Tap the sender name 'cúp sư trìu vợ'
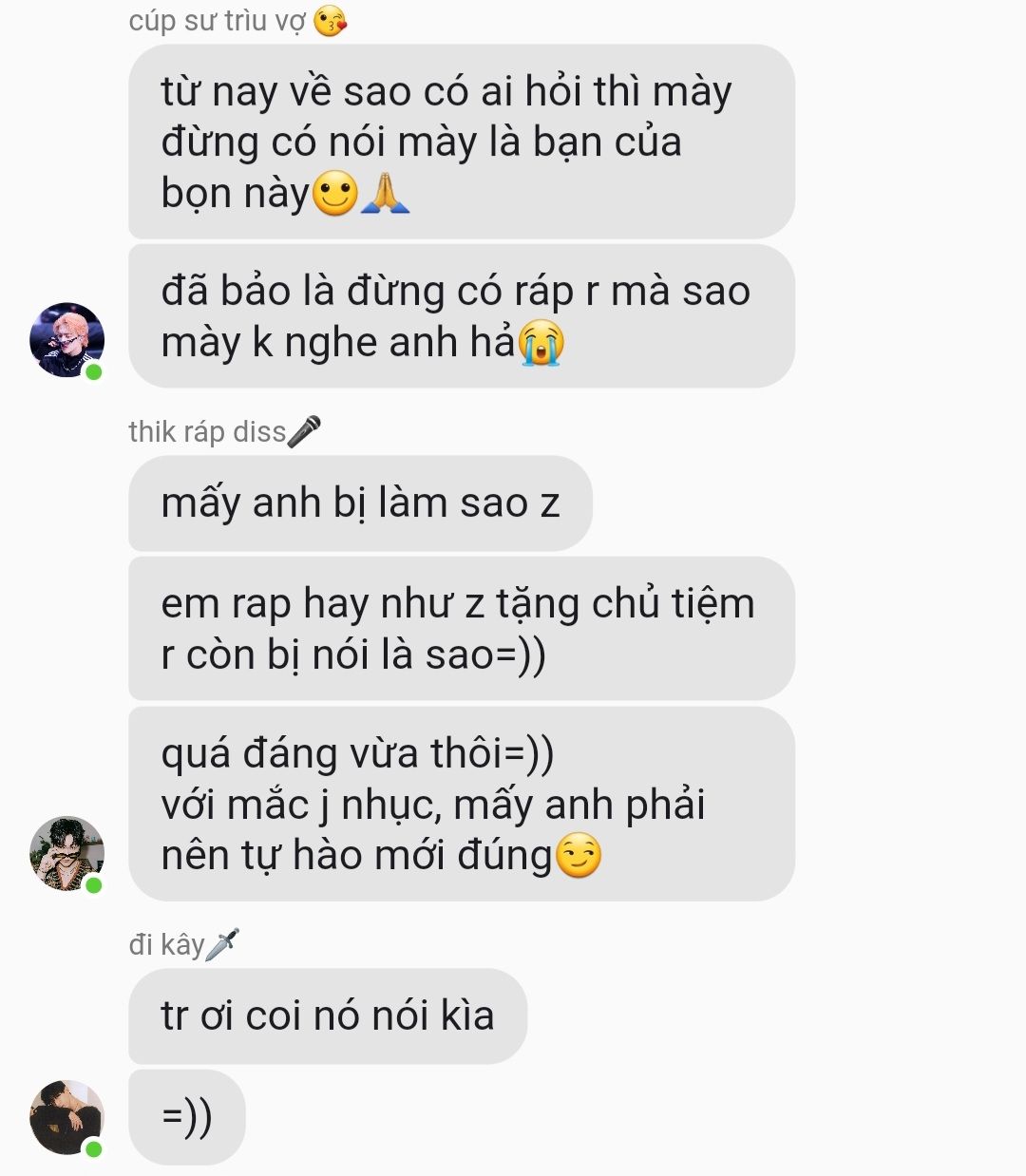 pyautogui.click(x=218, y=20)
